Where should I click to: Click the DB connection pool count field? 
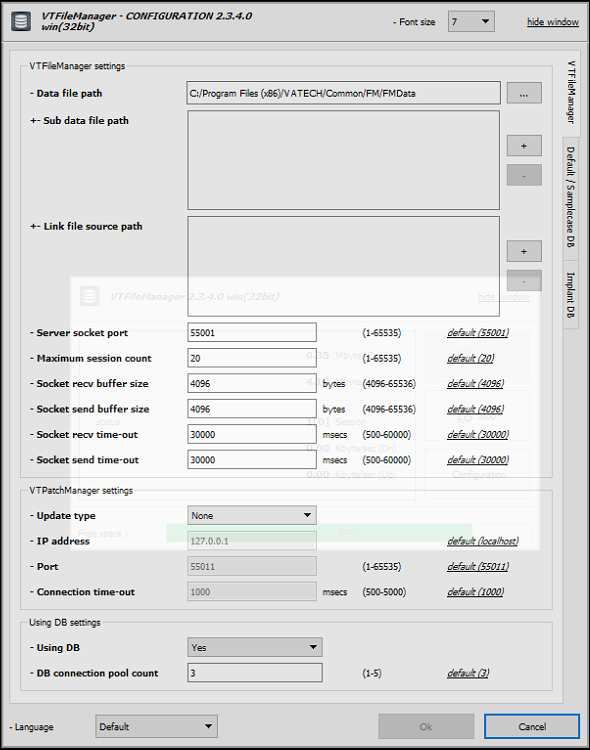point(255,673)
